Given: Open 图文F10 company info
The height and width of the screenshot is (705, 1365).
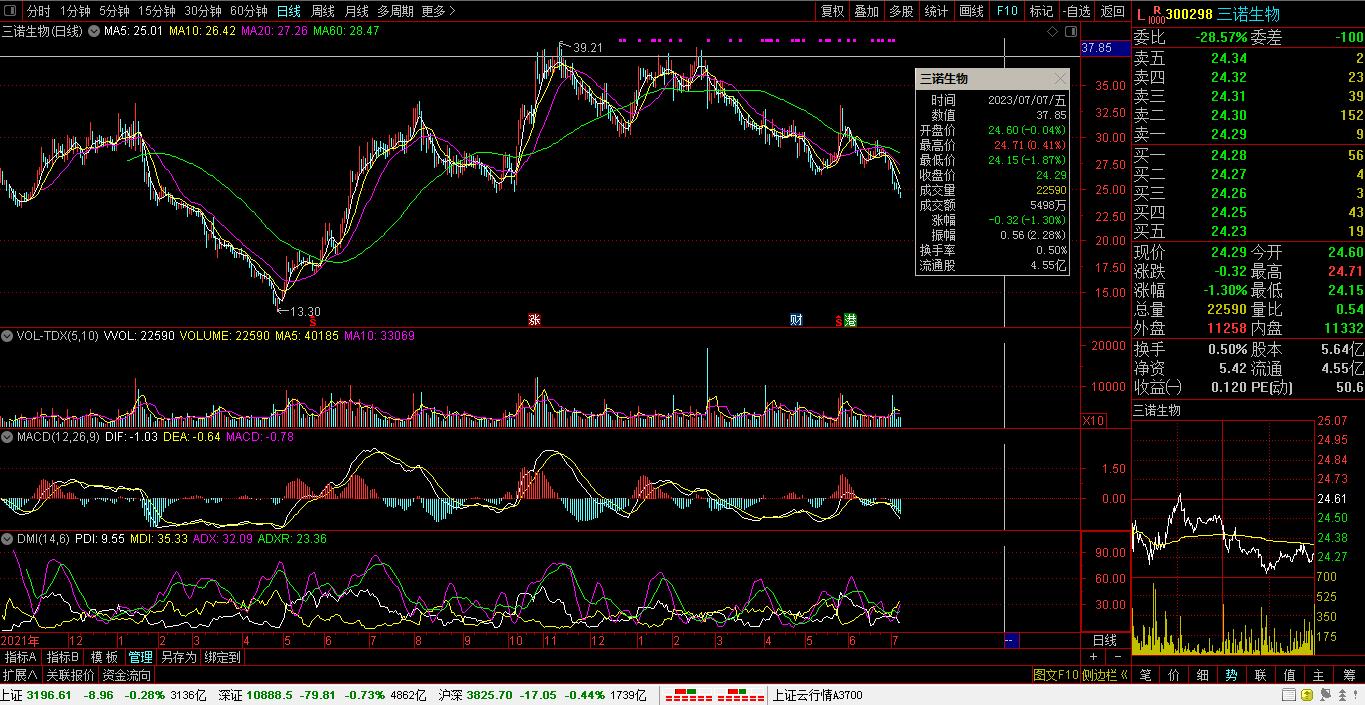Looking at the screenshot, I should tap(1056, 675).
